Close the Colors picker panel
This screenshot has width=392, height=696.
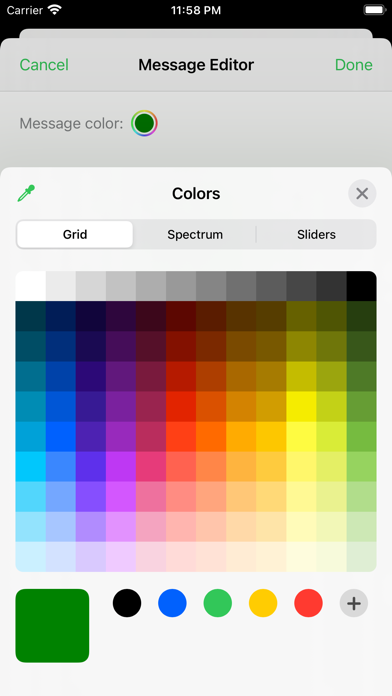tap(362, 194)
